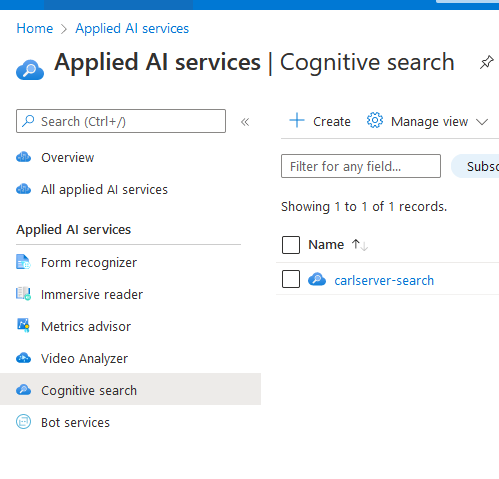This screenshot has width=499, height=479.
Task: Click the Overview cloud icon
Action: 23,157
